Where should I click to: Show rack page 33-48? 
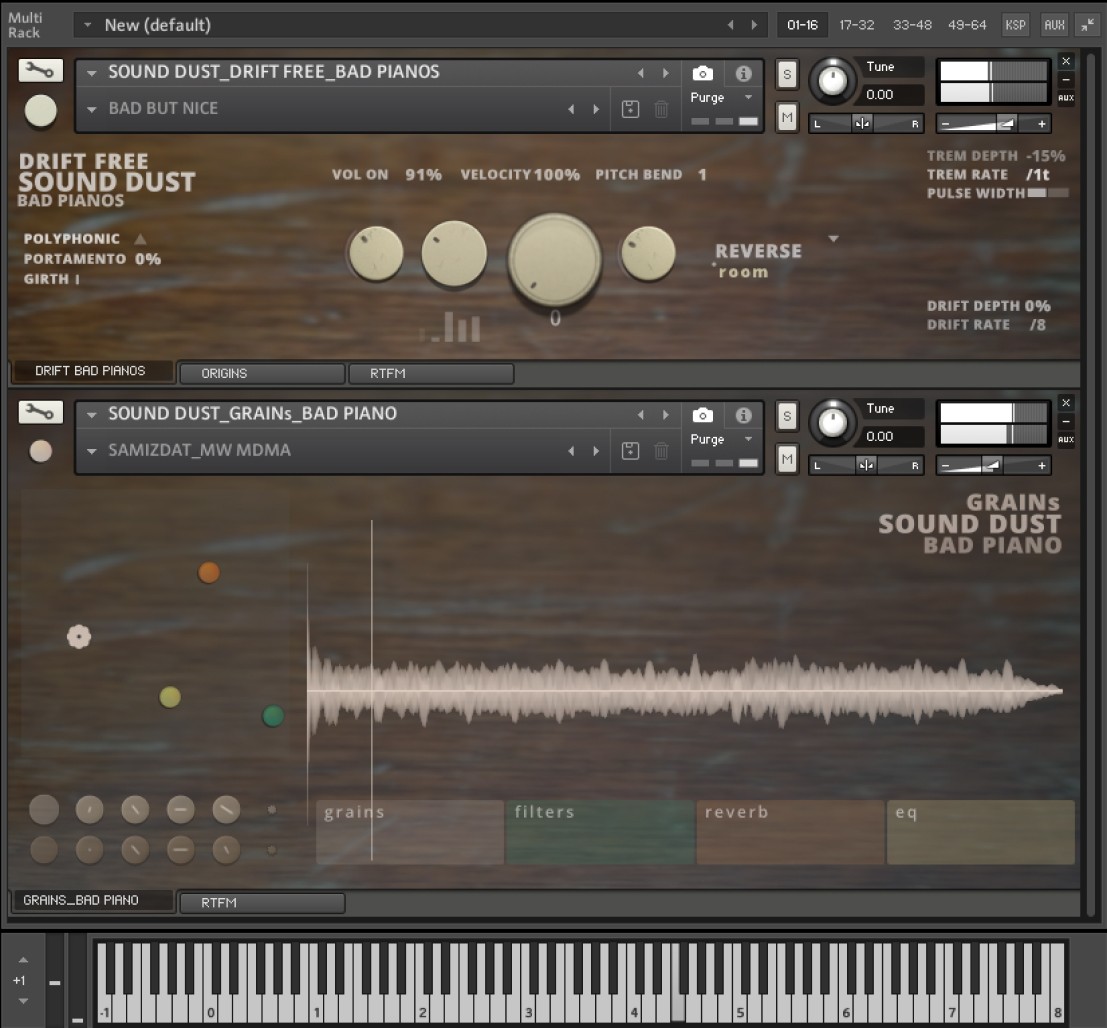pos(912,25)
